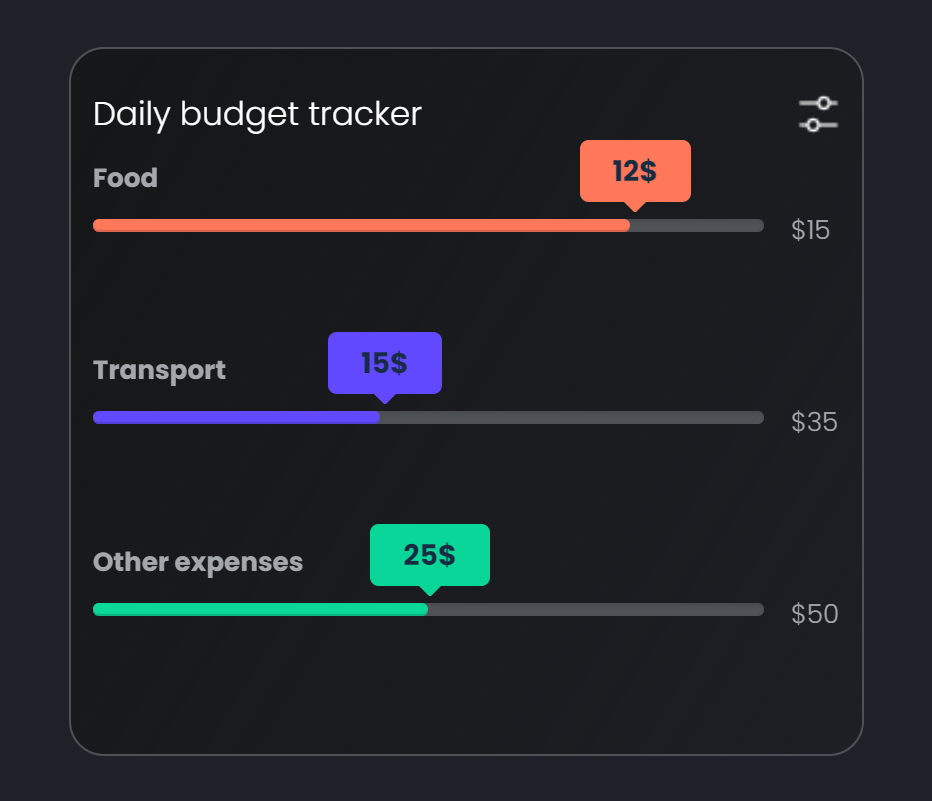
Task: Click the filled green Other expenses bar
Action: [260, 609]
